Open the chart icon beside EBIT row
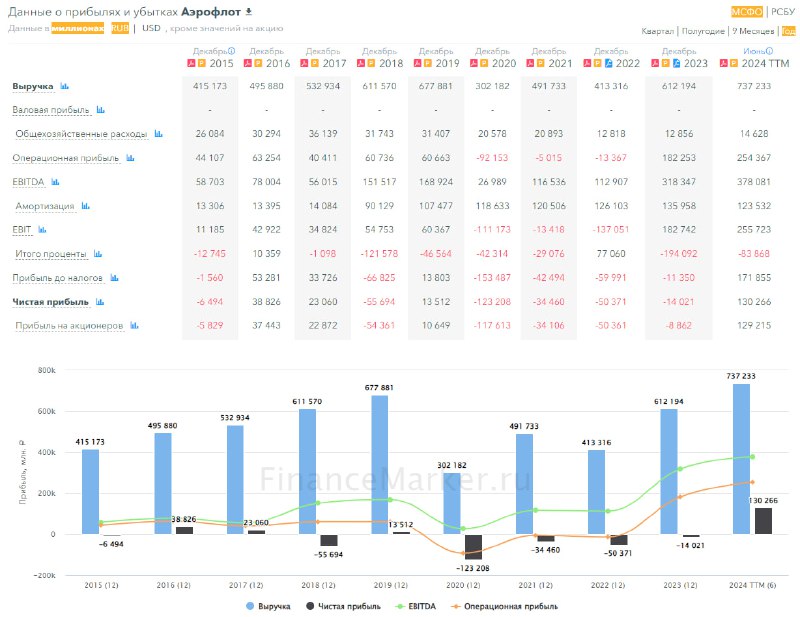 coord(42,230)
